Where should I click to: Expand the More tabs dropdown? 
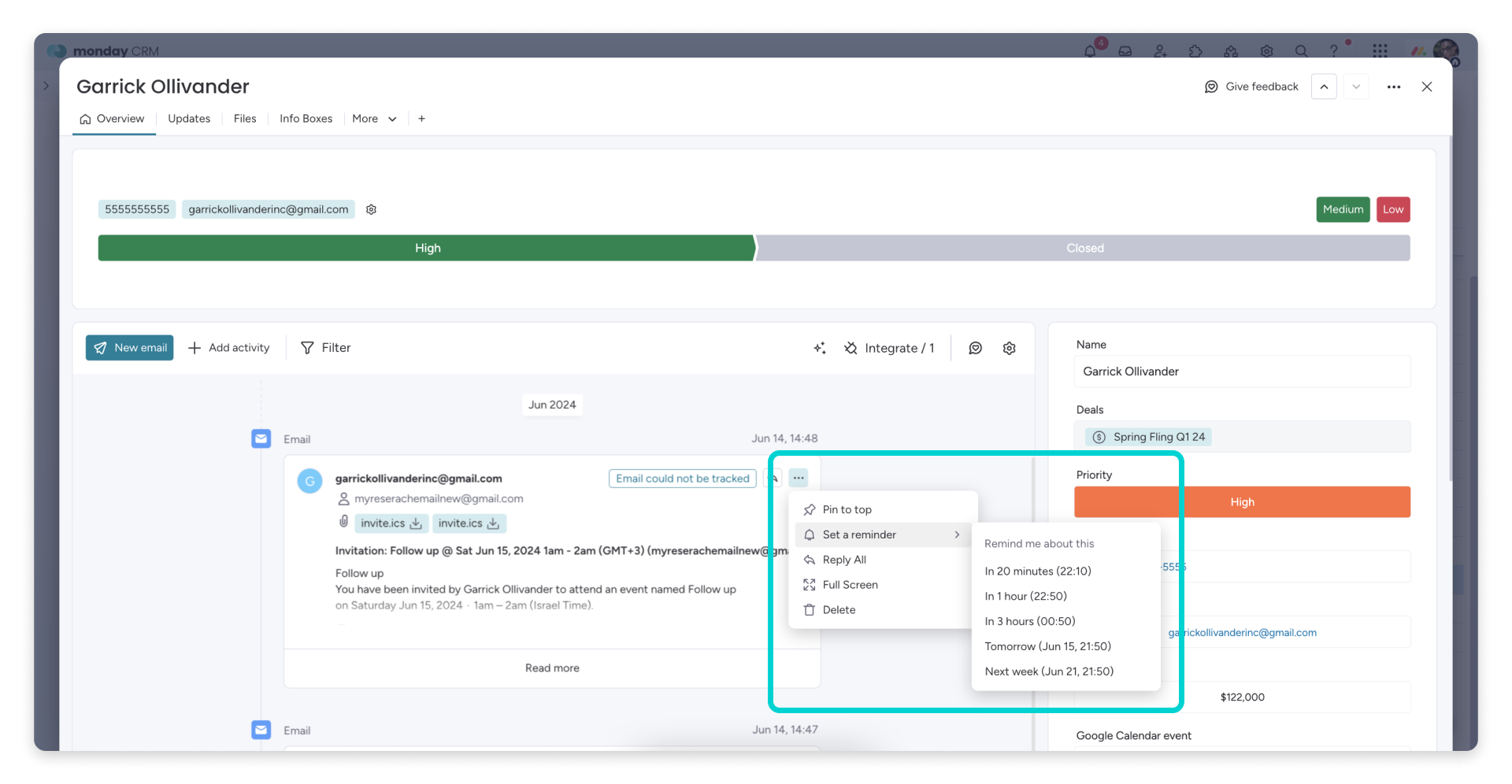[x=374, y=119]
